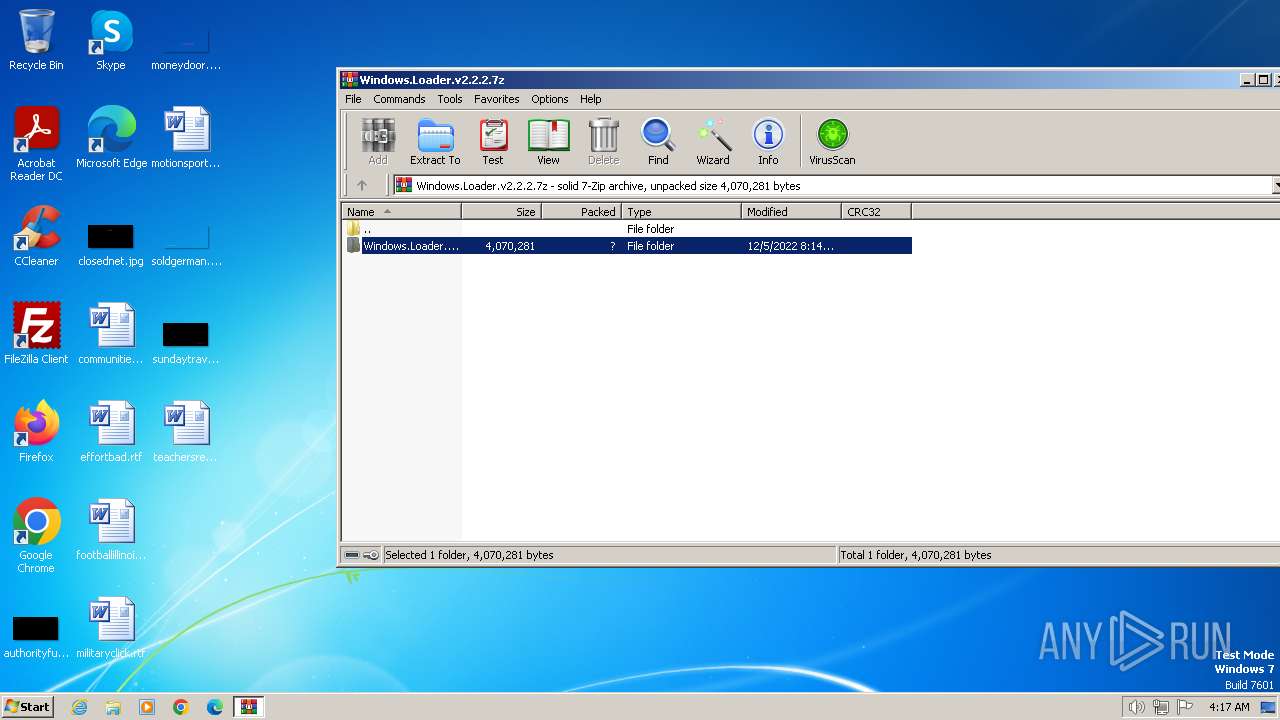
Task: Open the Help menu
Action: (x=591, y=99)
